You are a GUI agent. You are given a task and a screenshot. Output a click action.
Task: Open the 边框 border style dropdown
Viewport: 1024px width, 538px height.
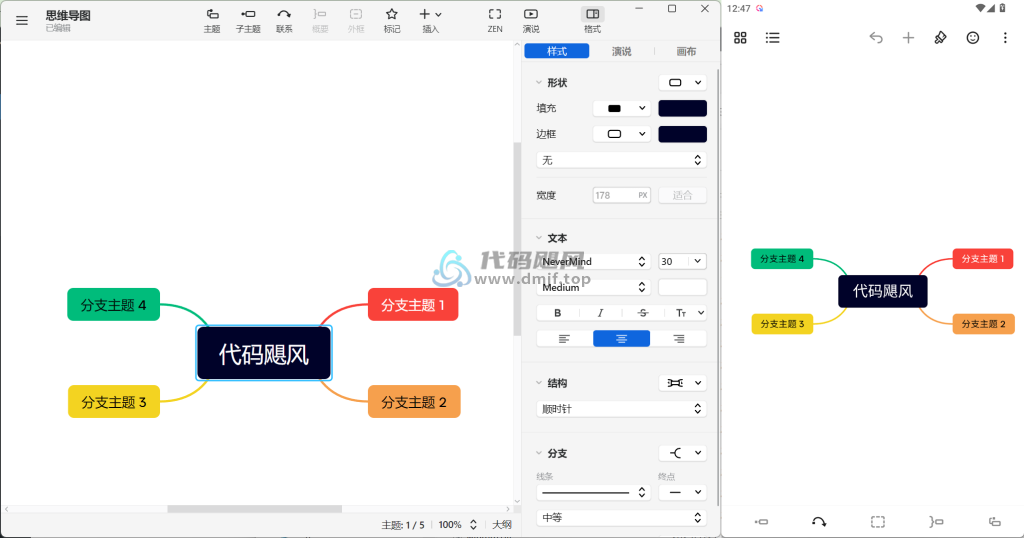(622, 134)
